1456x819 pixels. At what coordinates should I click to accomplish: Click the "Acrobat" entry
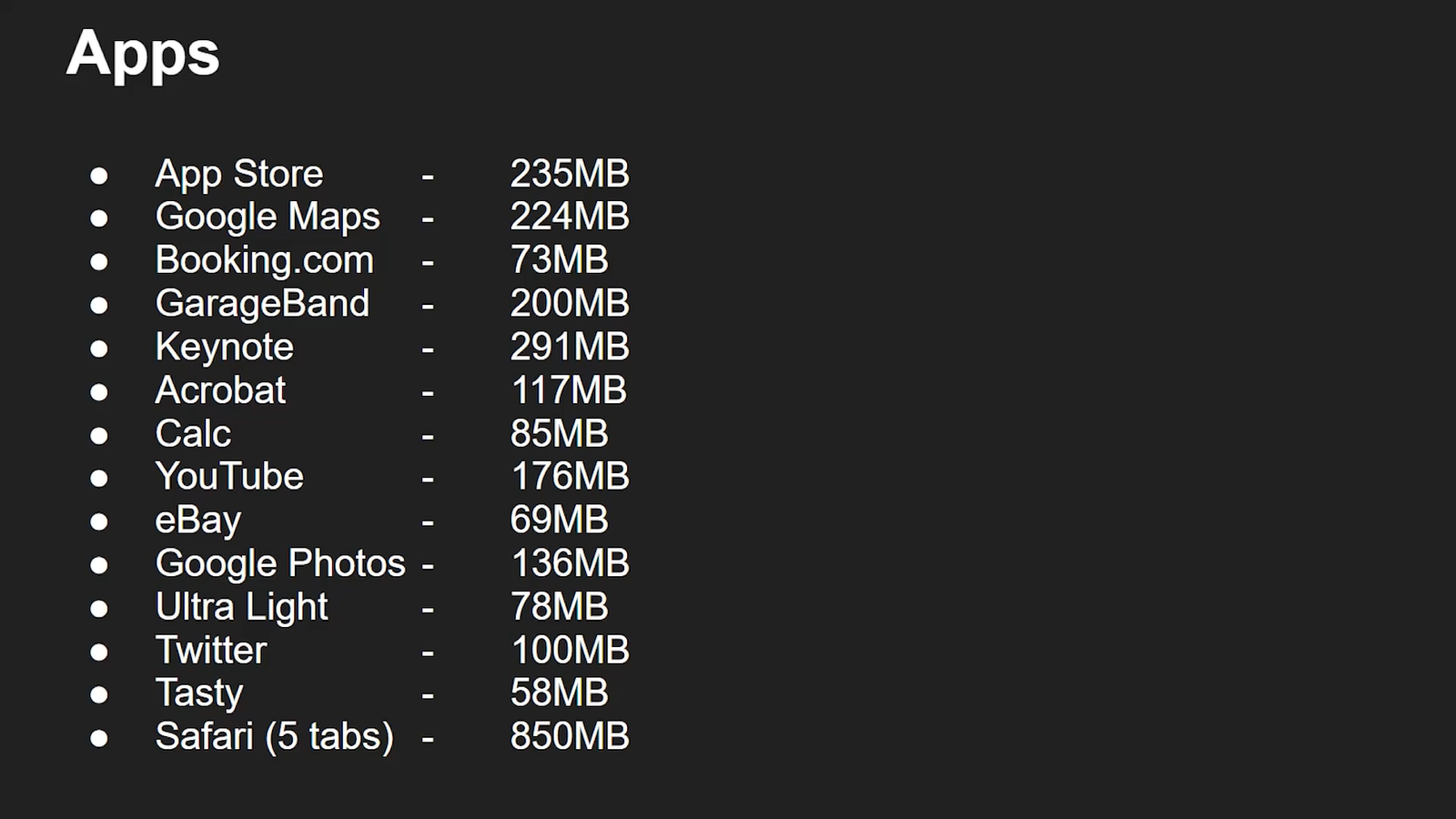tap(220, 390)
